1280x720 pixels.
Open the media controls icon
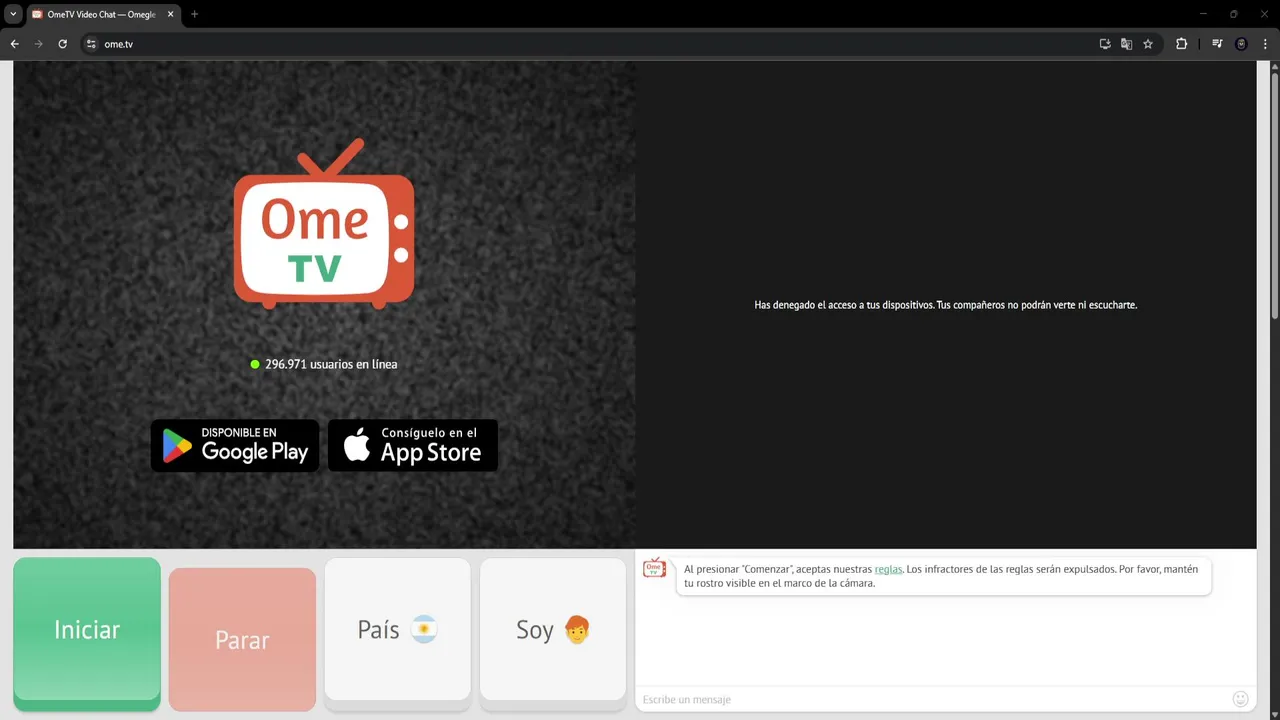[1217, 44]
